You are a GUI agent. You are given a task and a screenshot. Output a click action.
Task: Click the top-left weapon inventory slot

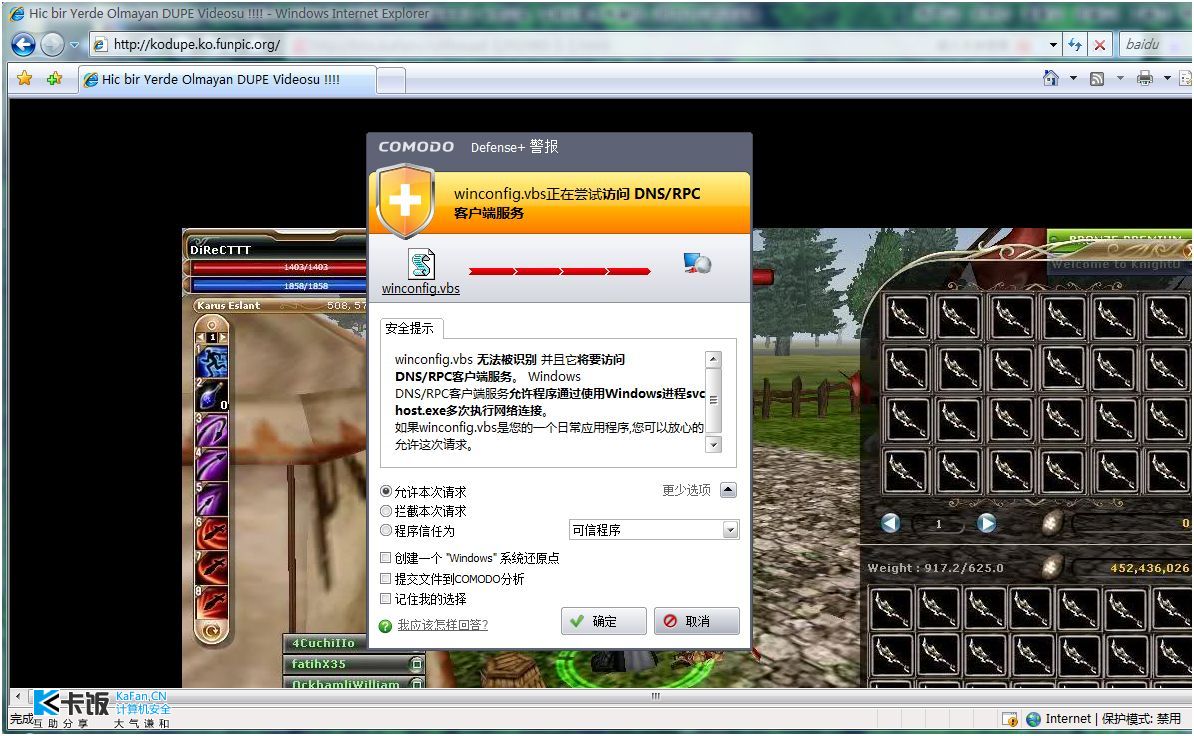coord(907,317)
